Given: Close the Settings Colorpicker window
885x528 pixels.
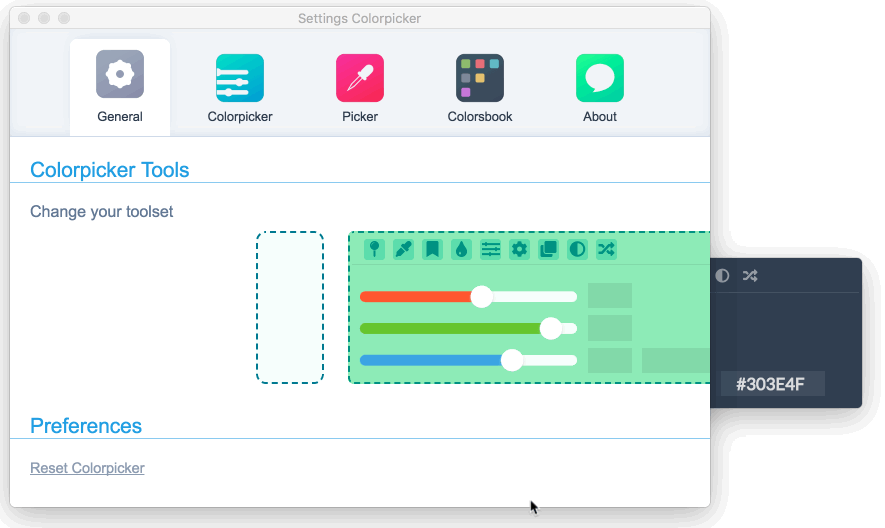Looking at the screenshot, I should pyautogui.click(x=24, y=18).
